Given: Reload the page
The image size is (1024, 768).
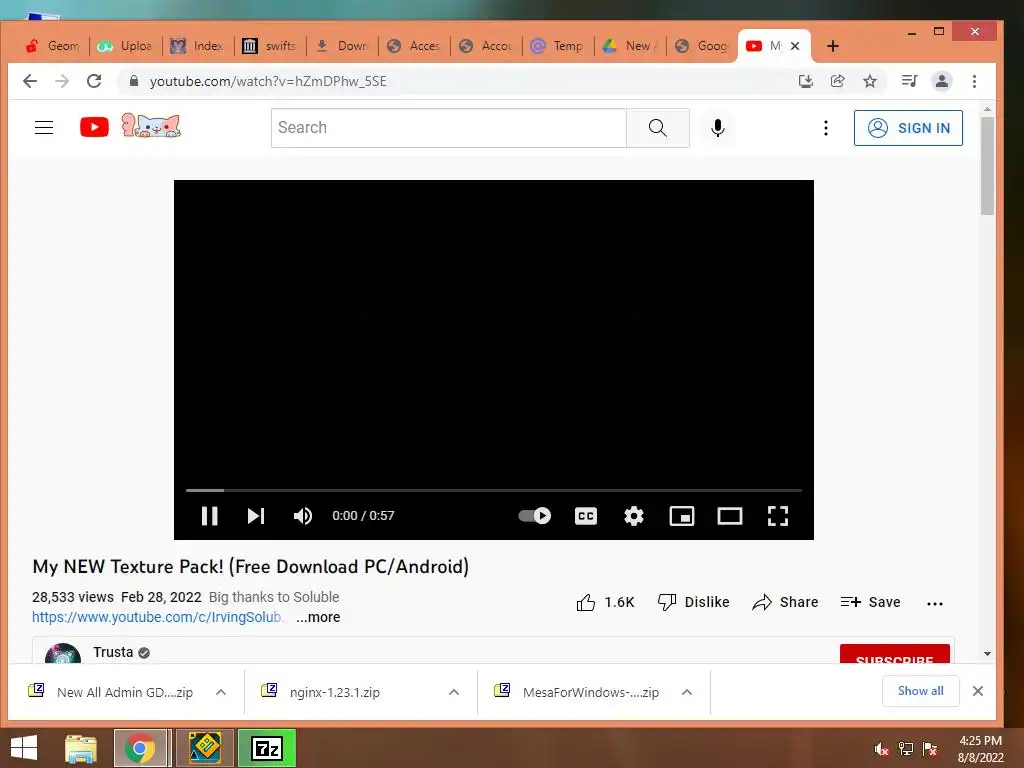Looking at the screenshot, I should [94, 81].
